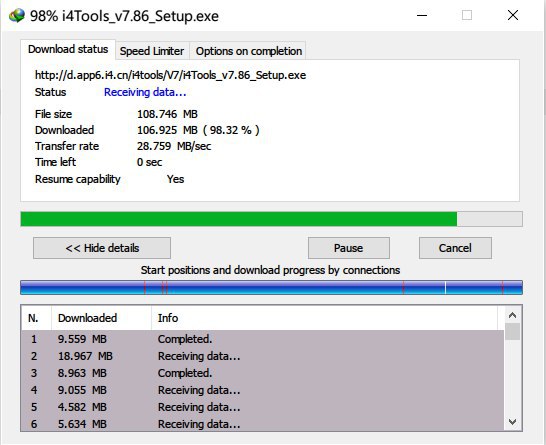Viewport: 546px width, 445px height.
Task: Select connection row 1 with 9.559 MB
Action: [263, 339]
